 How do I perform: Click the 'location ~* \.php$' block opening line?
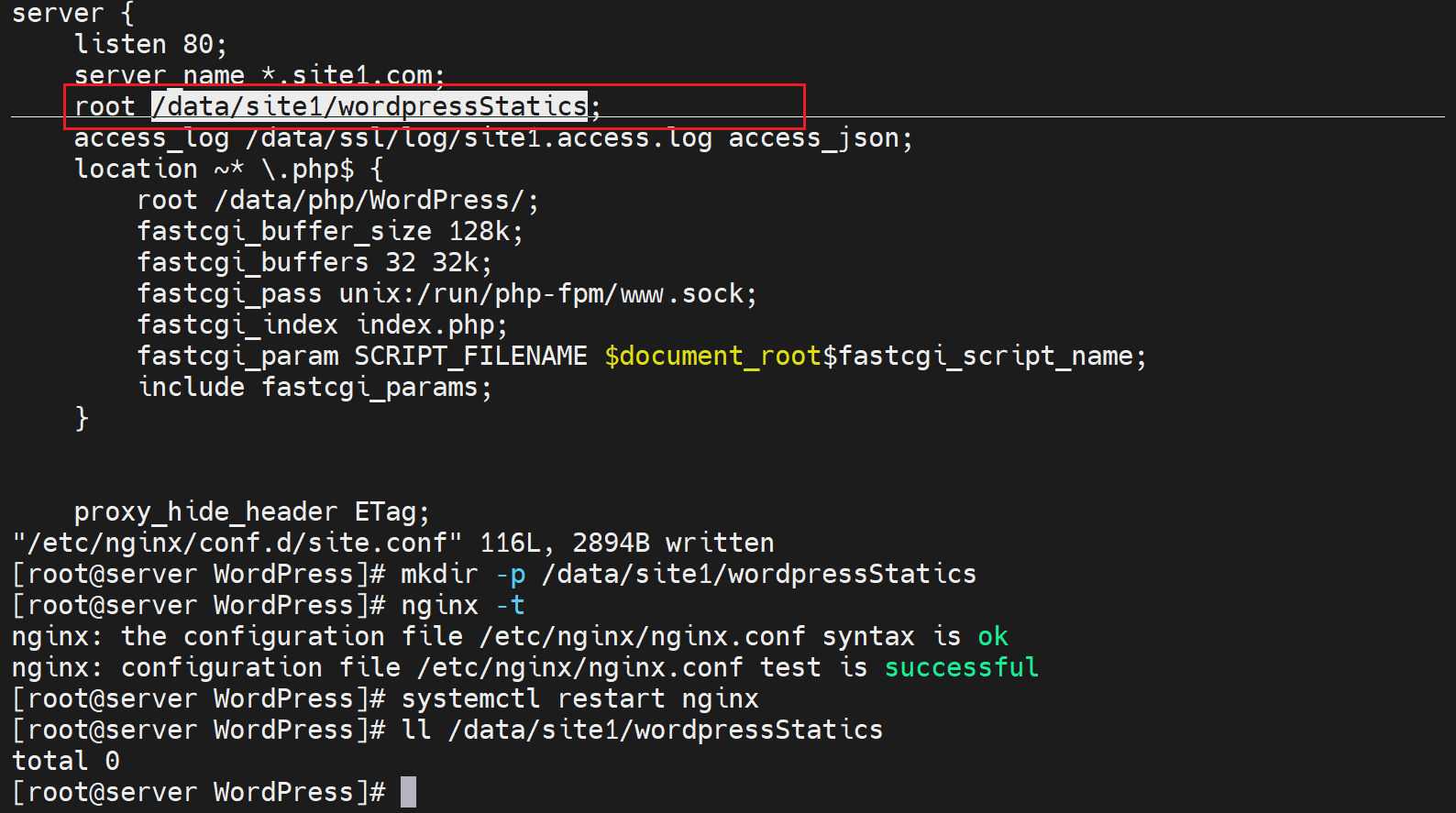[x=228, y=170]
